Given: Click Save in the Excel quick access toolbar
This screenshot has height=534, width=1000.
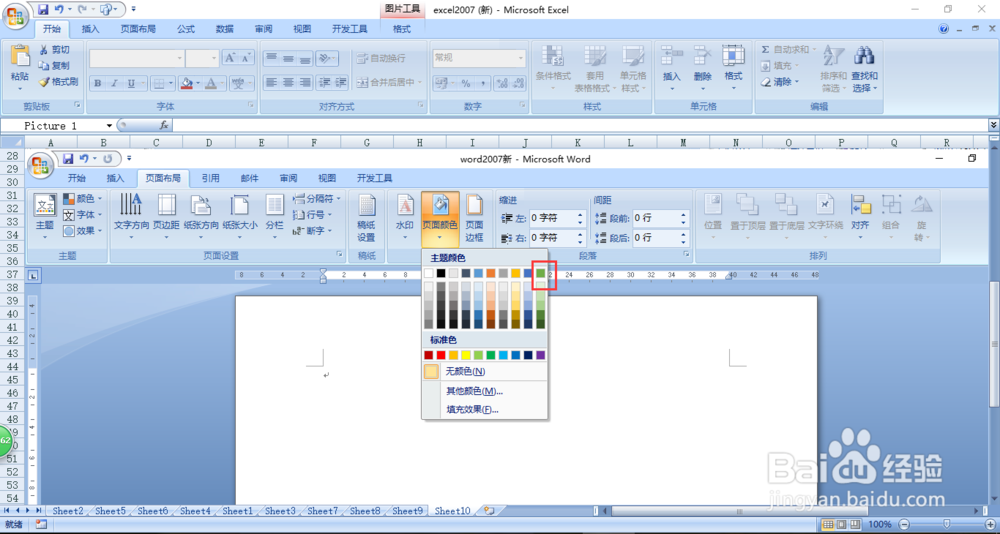Looking at the screenshot, I should coord(43,9).
